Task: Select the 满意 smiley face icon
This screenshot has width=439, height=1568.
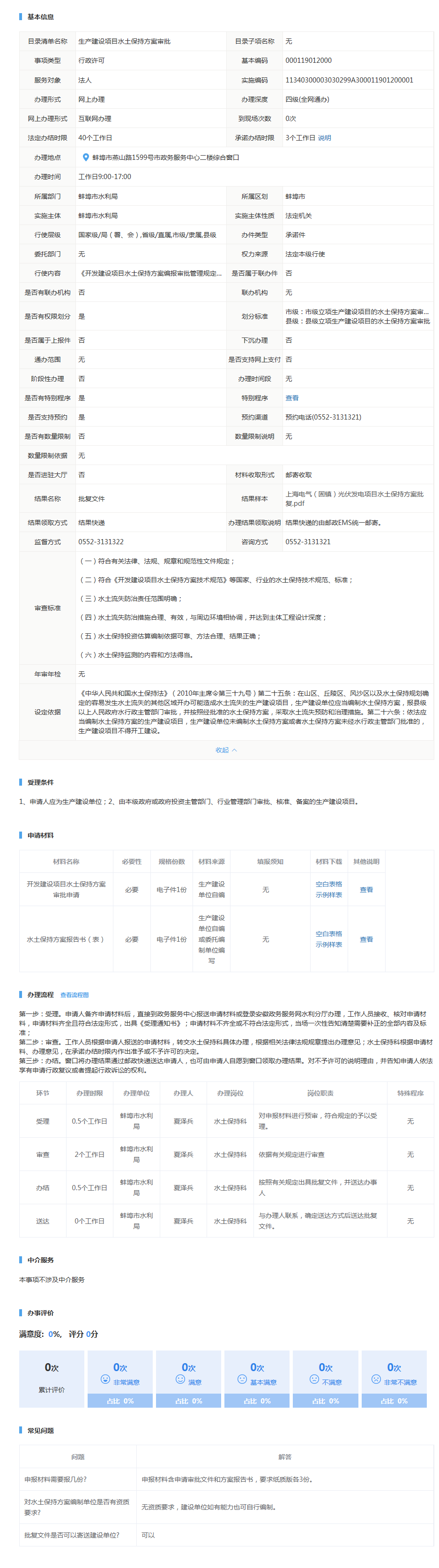Action: (x=180, y=1379)
